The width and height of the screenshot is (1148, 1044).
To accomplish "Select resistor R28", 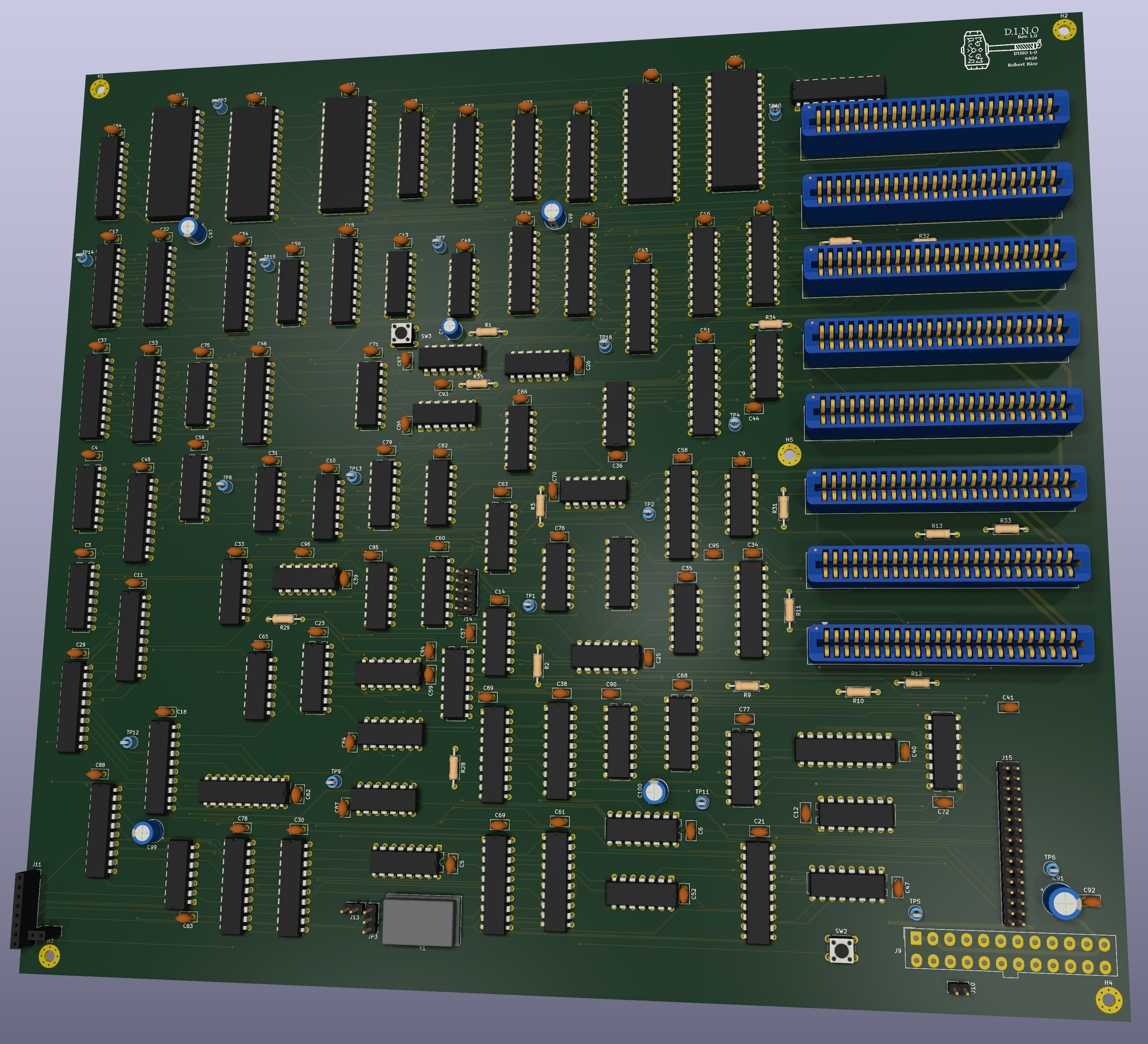I will coord(454,767).
